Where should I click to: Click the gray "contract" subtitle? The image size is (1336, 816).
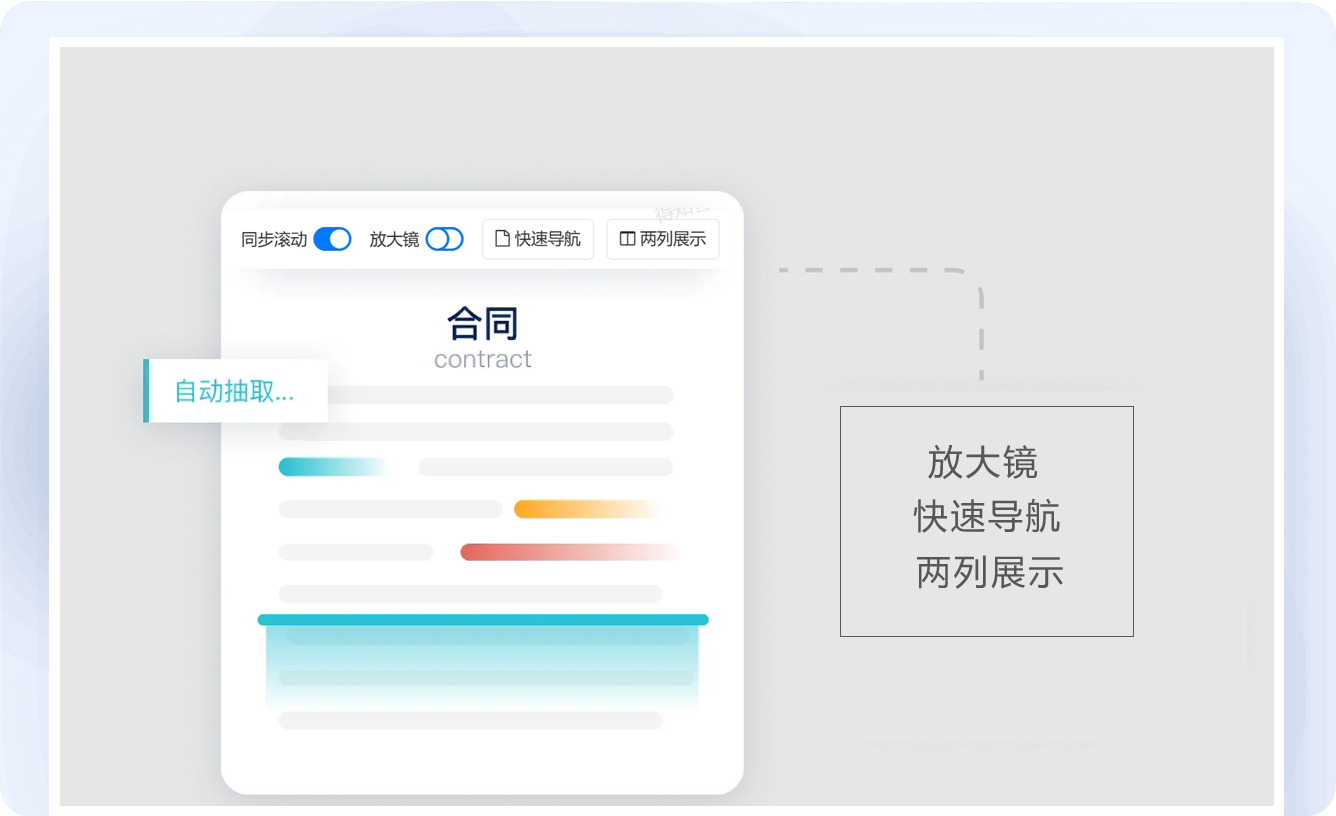click(x=482, y=359)
